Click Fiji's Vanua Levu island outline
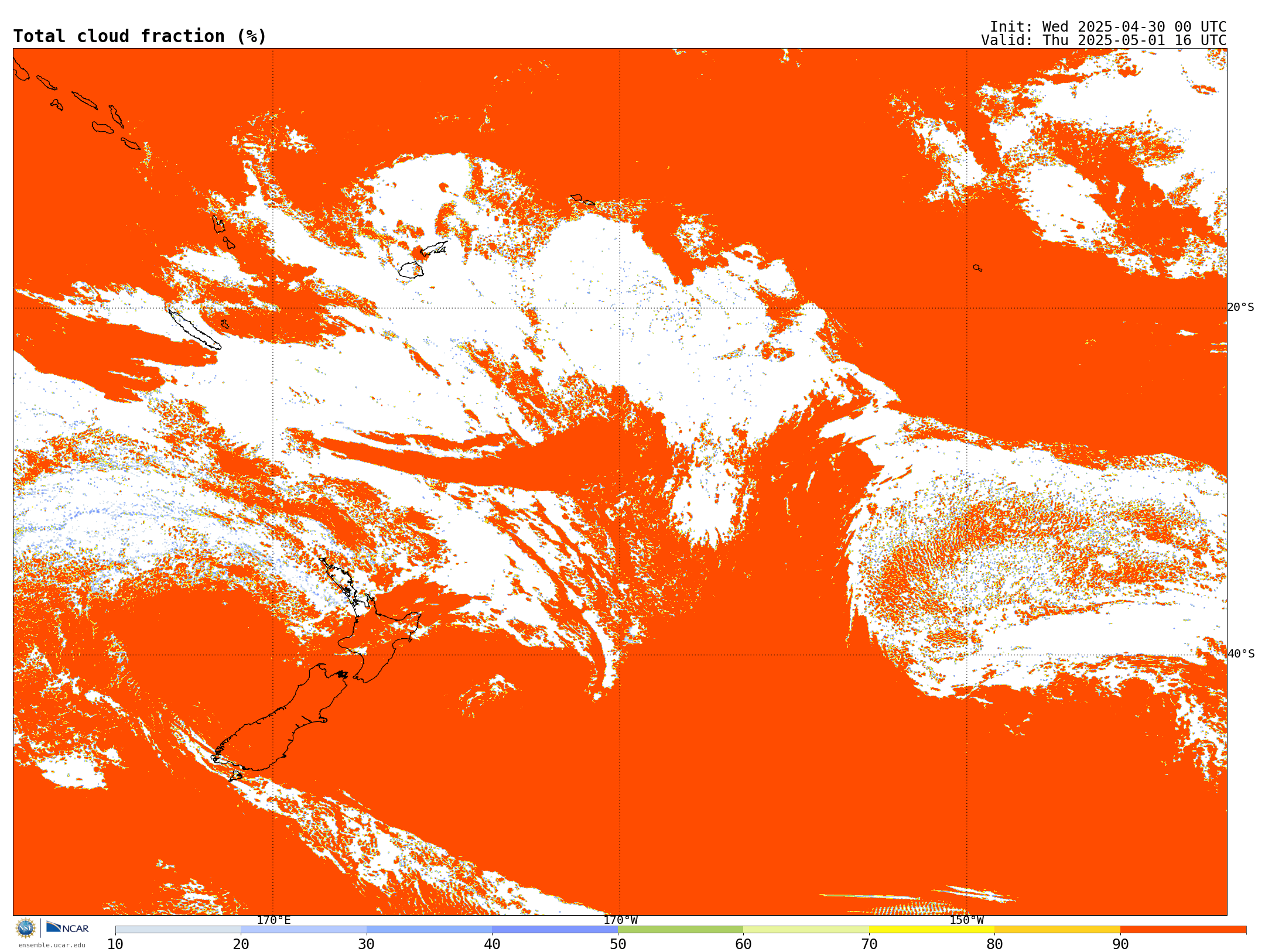The image size is (1265, 952). 433,249
